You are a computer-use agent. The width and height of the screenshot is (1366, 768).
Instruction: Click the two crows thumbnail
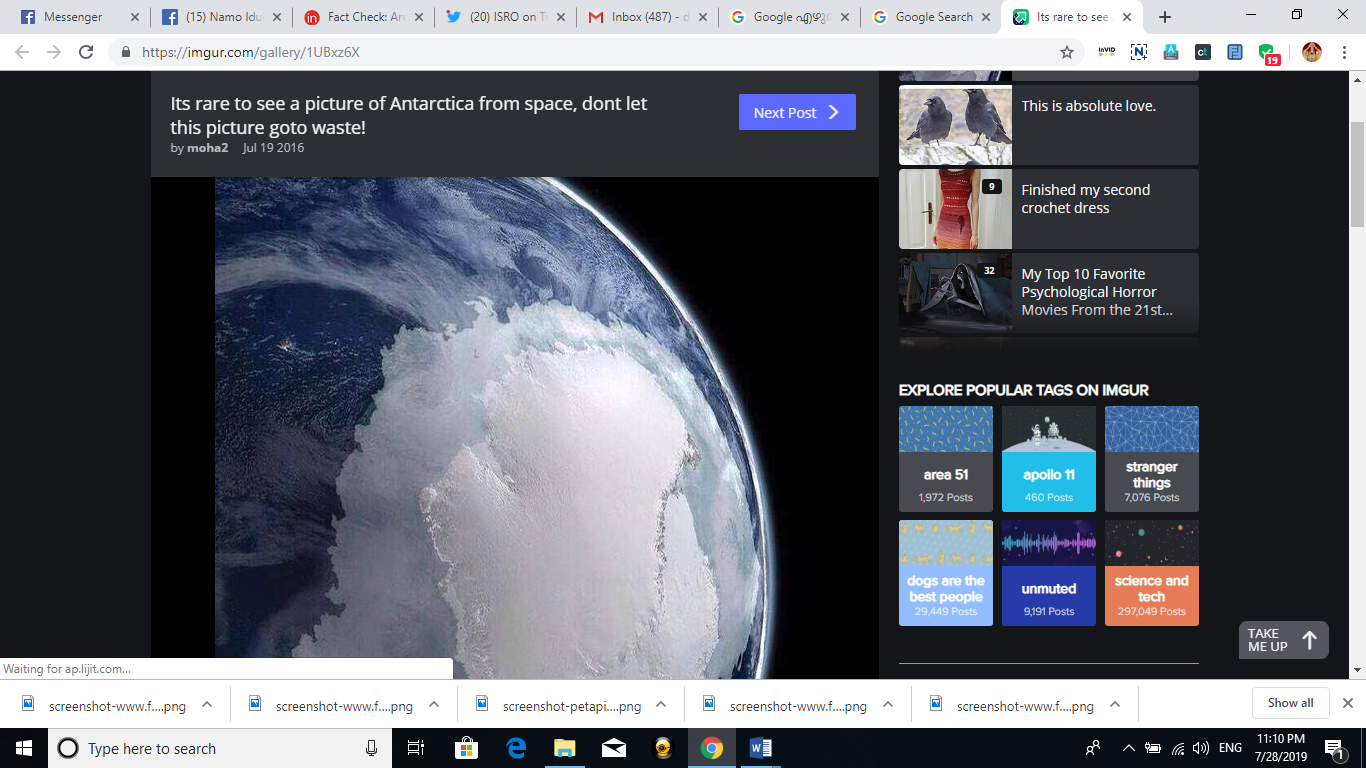(x=955, y=125)
